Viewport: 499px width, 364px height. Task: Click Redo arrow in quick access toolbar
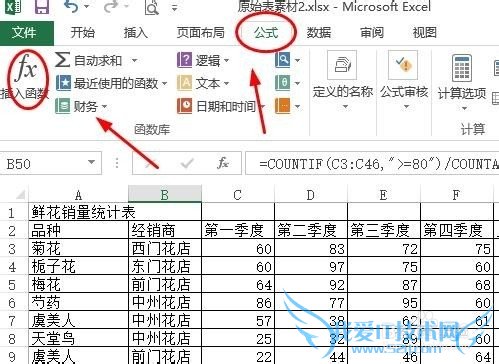[x=111, y=7]
